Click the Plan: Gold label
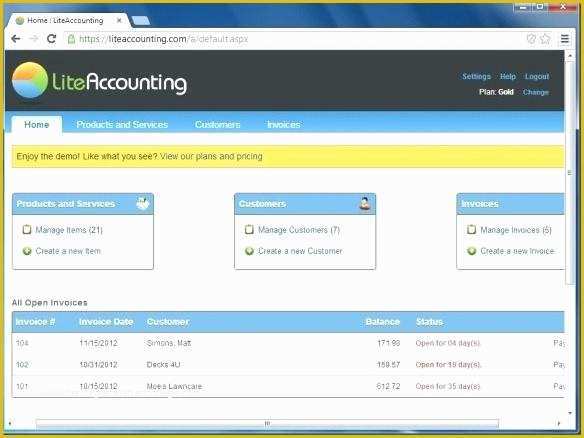 (x=496, y=92)
